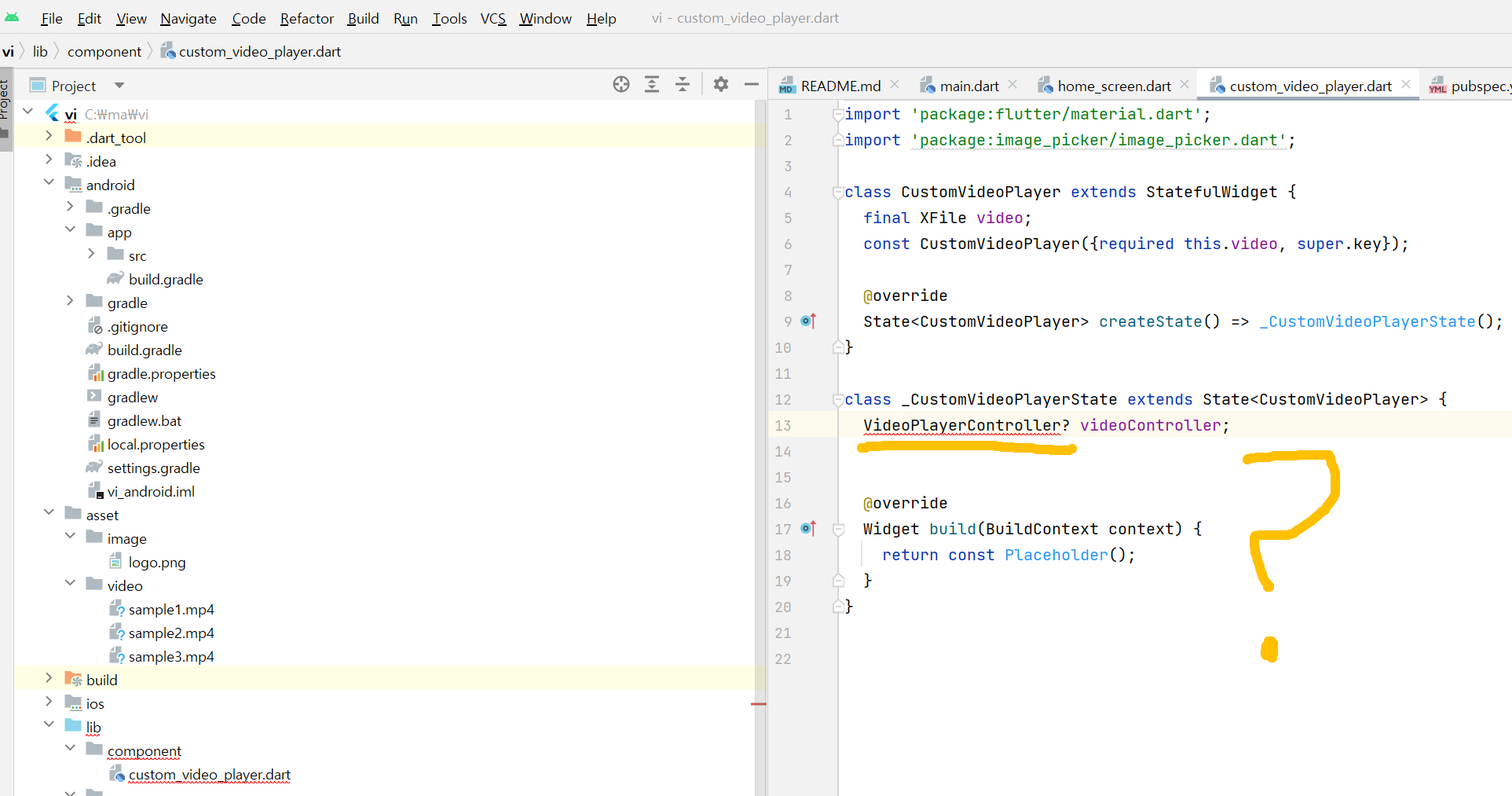Select sample3.mp4 in project tree
This screenshot has height=796, width=1512.
pyautogui.click(x=171, y=656)
